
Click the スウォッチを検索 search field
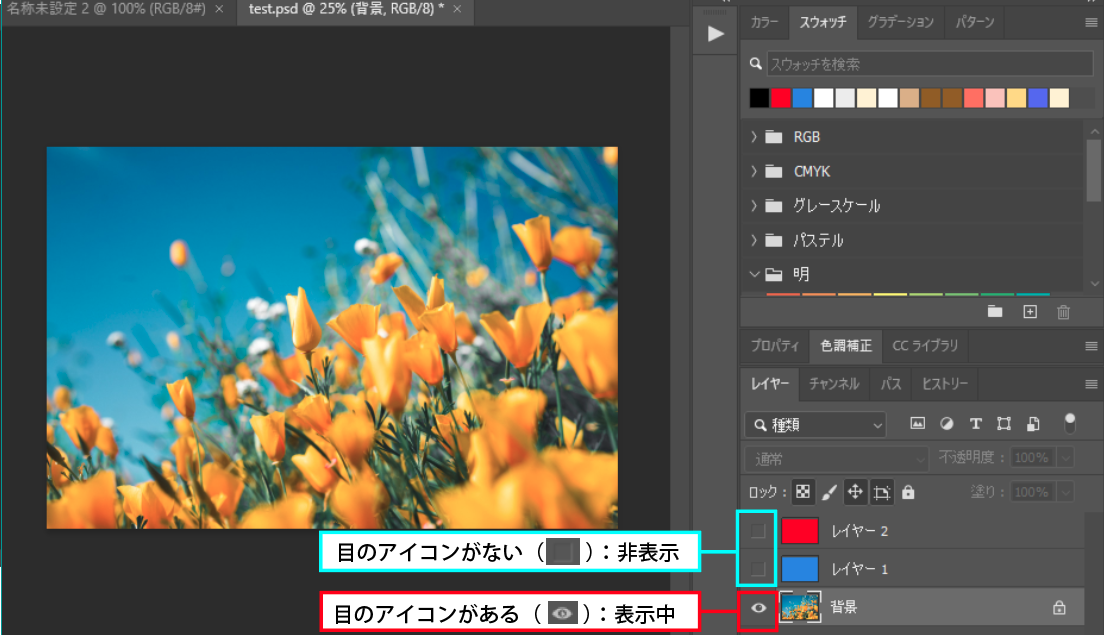coord(929,64)
